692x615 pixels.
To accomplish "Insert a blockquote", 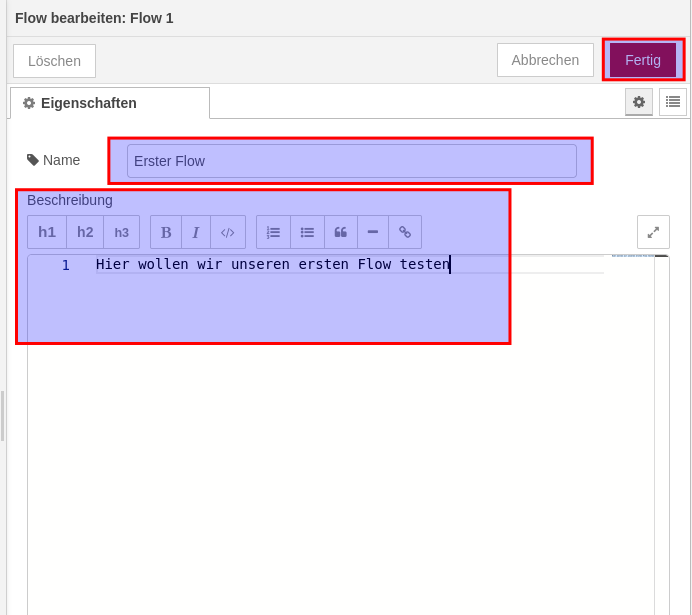I will (341, 232).
